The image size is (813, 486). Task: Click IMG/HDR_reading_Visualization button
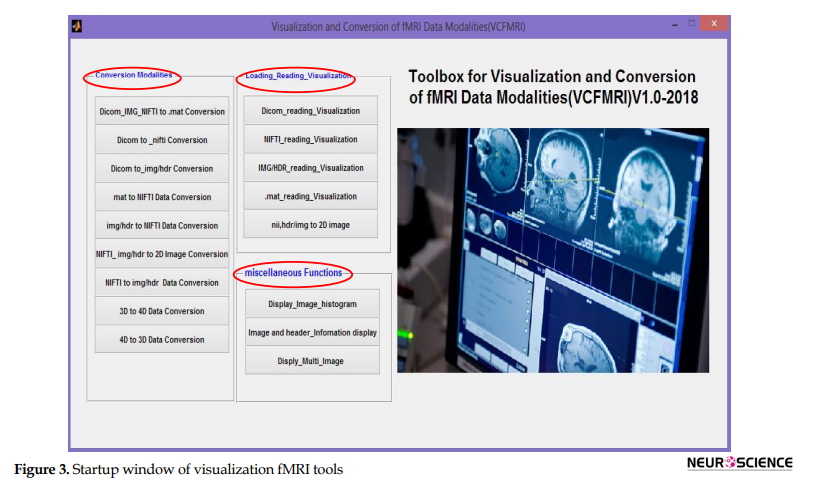click(311, 168)
